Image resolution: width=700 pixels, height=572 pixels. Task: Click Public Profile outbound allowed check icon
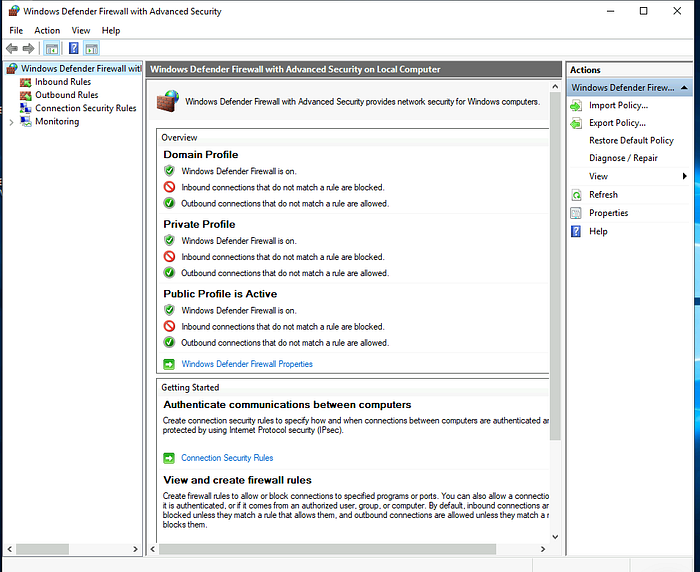(169, 342)
